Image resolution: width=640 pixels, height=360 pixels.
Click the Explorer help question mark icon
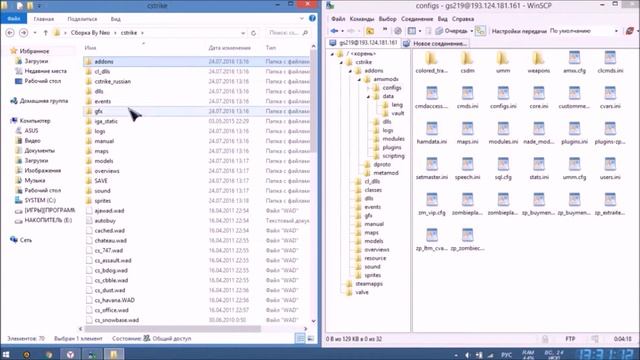pos(312,18)
